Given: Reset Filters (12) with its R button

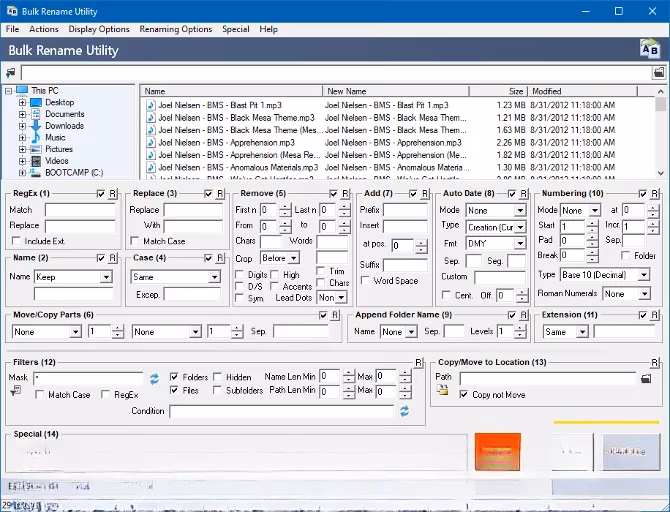Looking at the screenshot, I should [418, 362].
